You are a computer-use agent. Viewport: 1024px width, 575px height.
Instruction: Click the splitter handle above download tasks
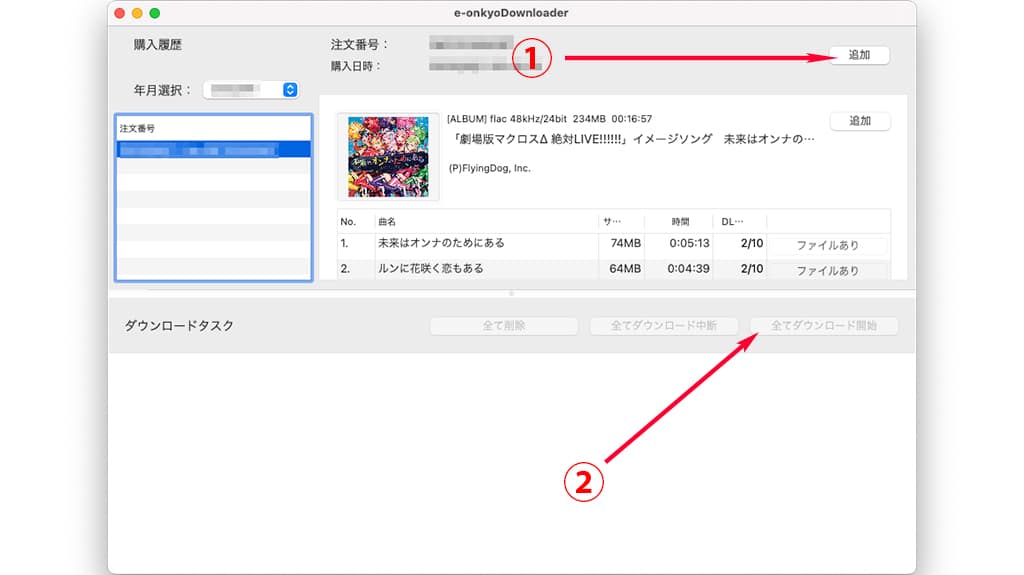(x=511, y=293)
